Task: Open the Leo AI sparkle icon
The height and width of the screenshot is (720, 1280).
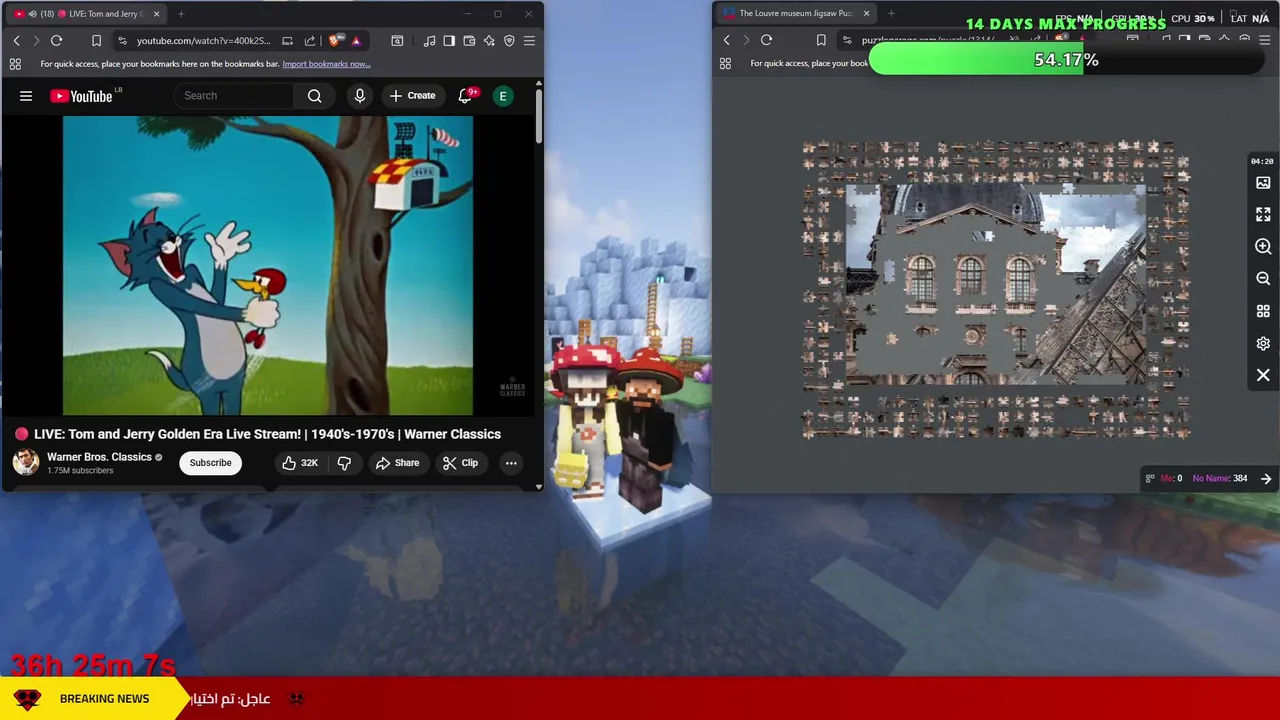Action: 489,41
